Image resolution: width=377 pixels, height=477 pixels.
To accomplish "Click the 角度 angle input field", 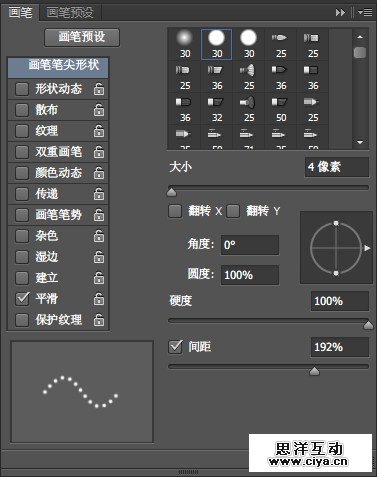I will (250, 245).
